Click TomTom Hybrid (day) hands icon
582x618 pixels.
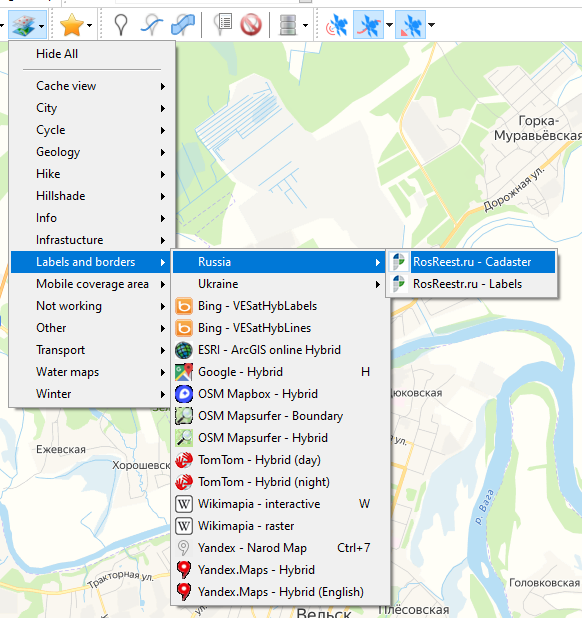point(184,460)
